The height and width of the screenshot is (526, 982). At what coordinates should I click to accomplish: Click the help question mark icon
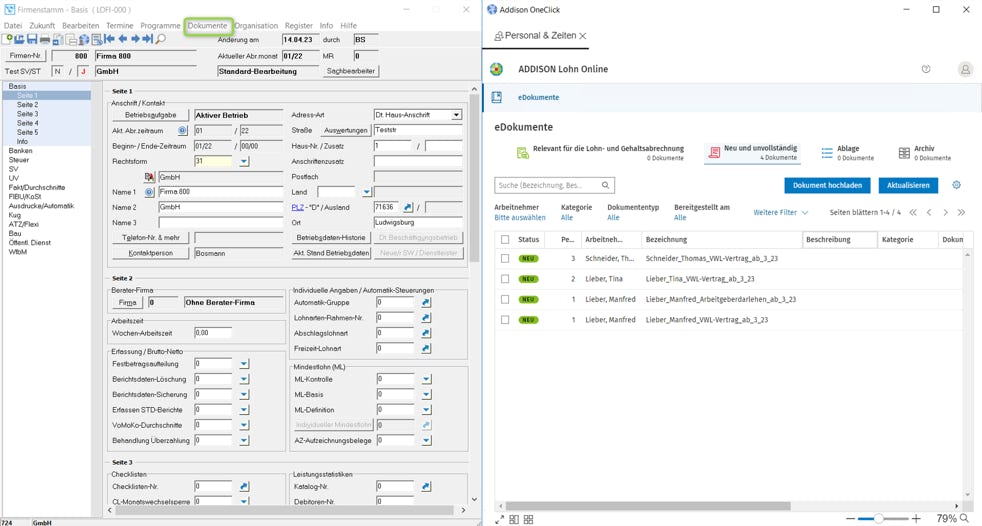coord(925,70)
